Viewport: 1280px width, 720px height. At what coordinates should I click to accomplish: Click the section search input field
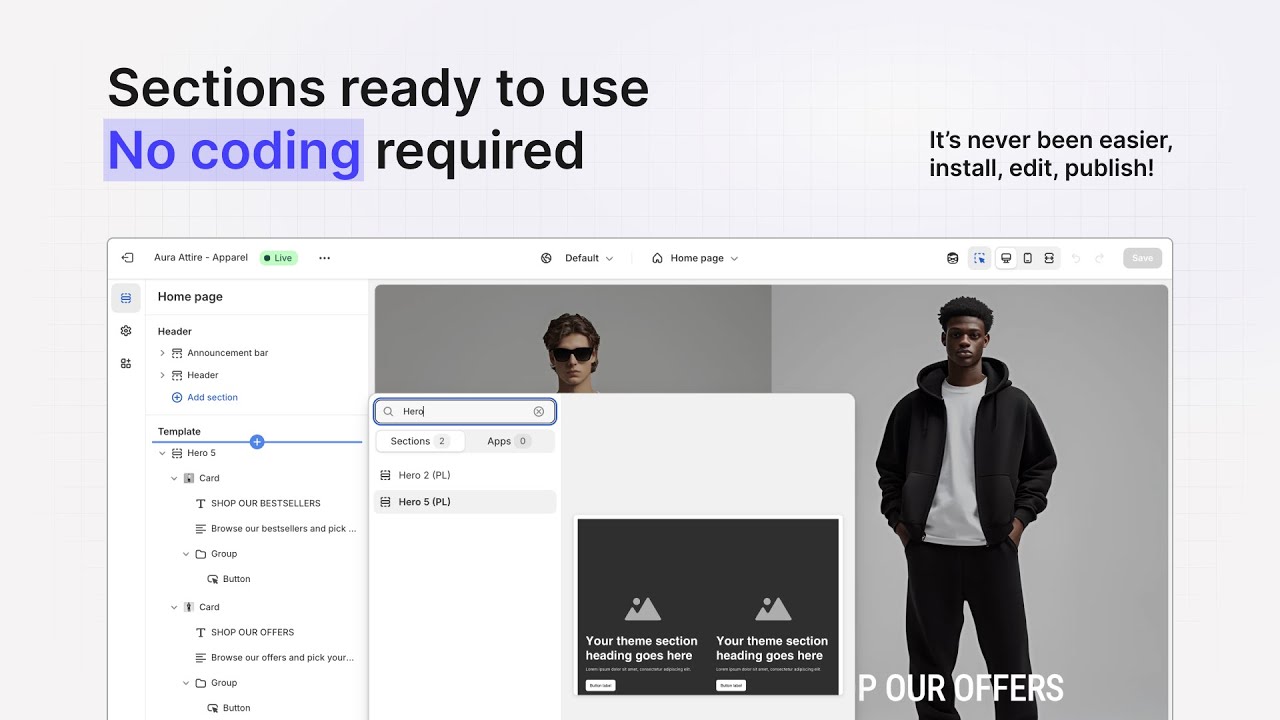[x=465, y=411]
